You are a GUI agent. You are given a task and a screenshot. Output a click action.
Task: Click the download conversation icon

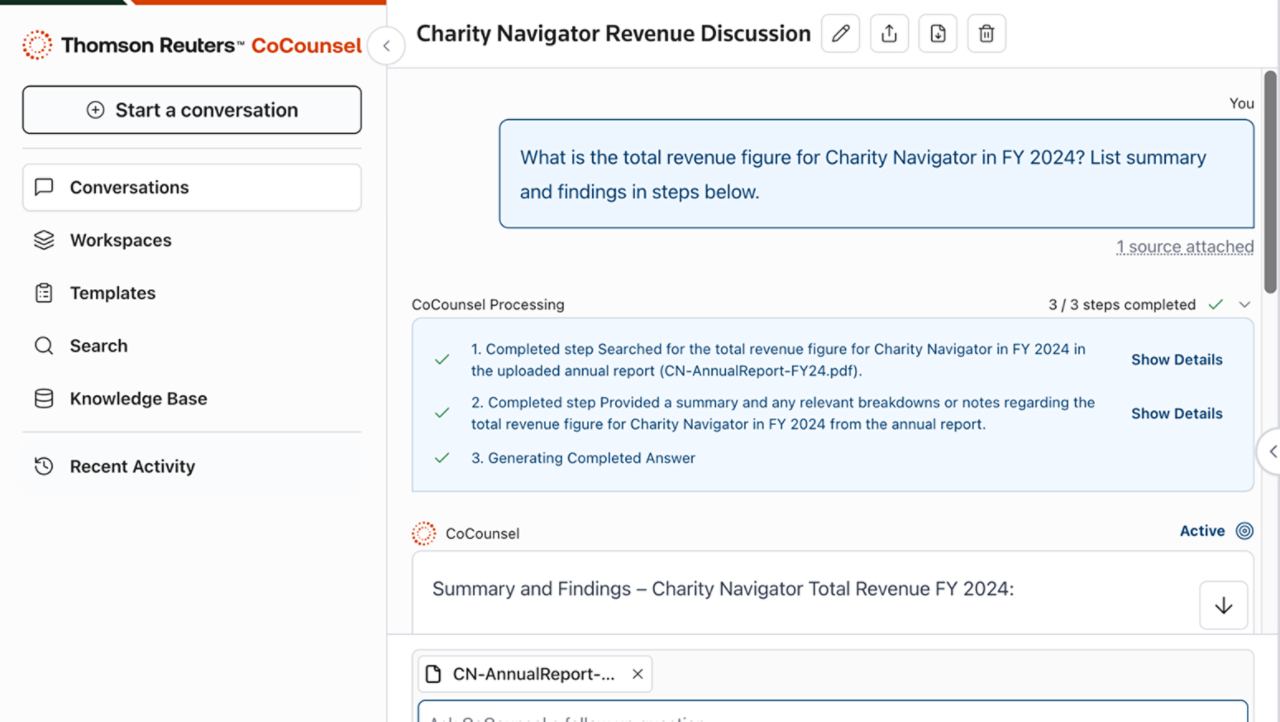[x=937, y=34]
